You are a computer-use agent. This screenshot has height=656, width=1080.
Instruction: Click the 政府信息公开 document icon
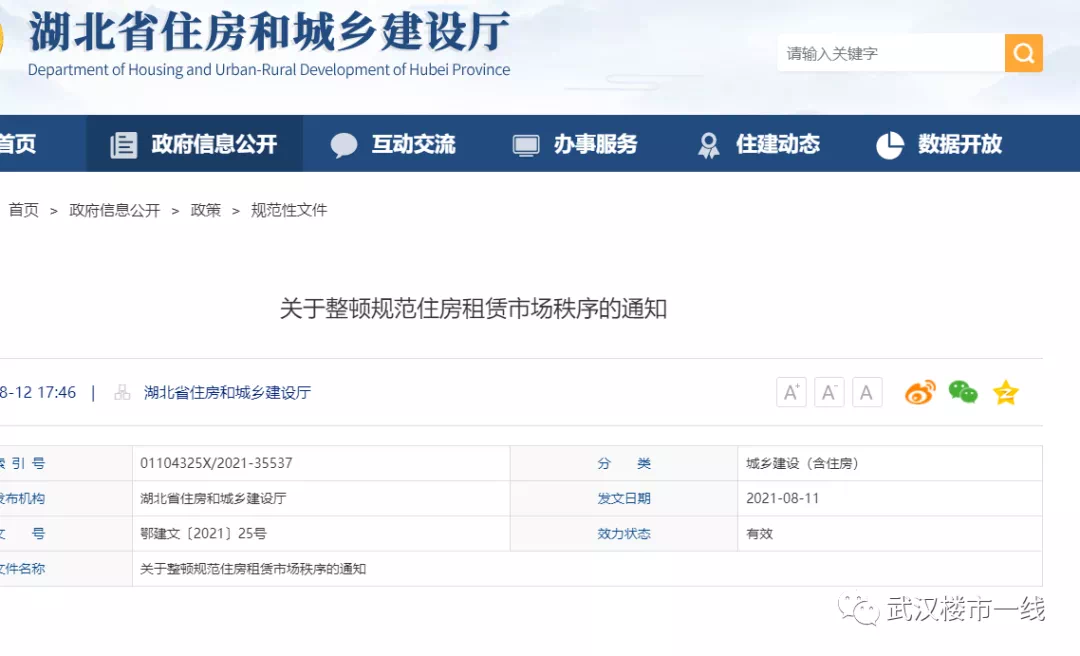point(124,145)
